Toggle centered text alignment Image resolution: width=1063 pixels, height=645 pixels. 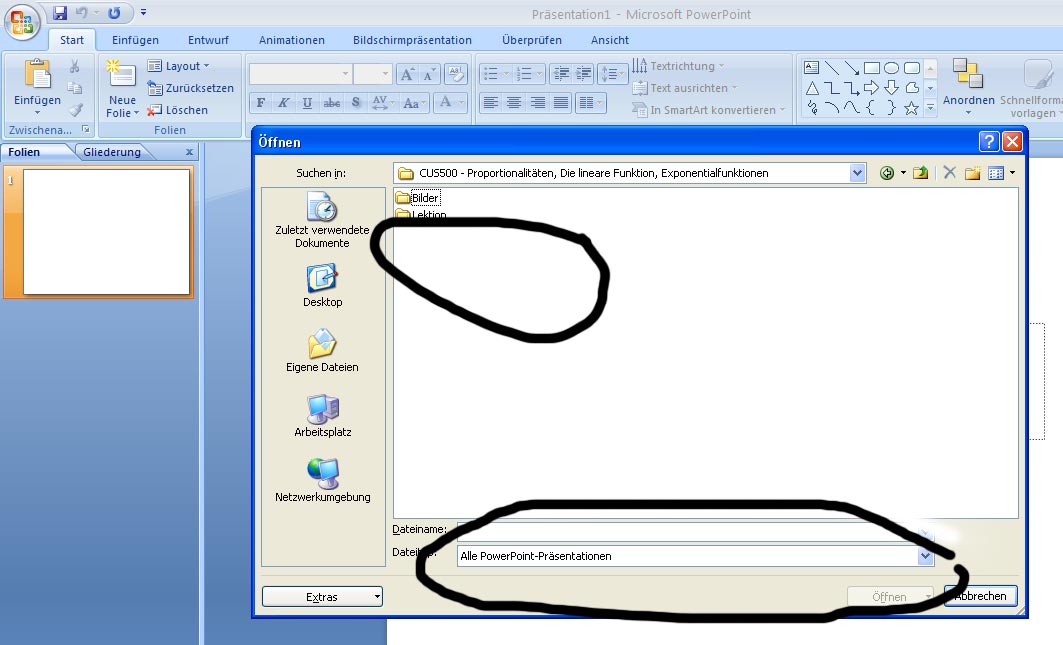(514, 102)
